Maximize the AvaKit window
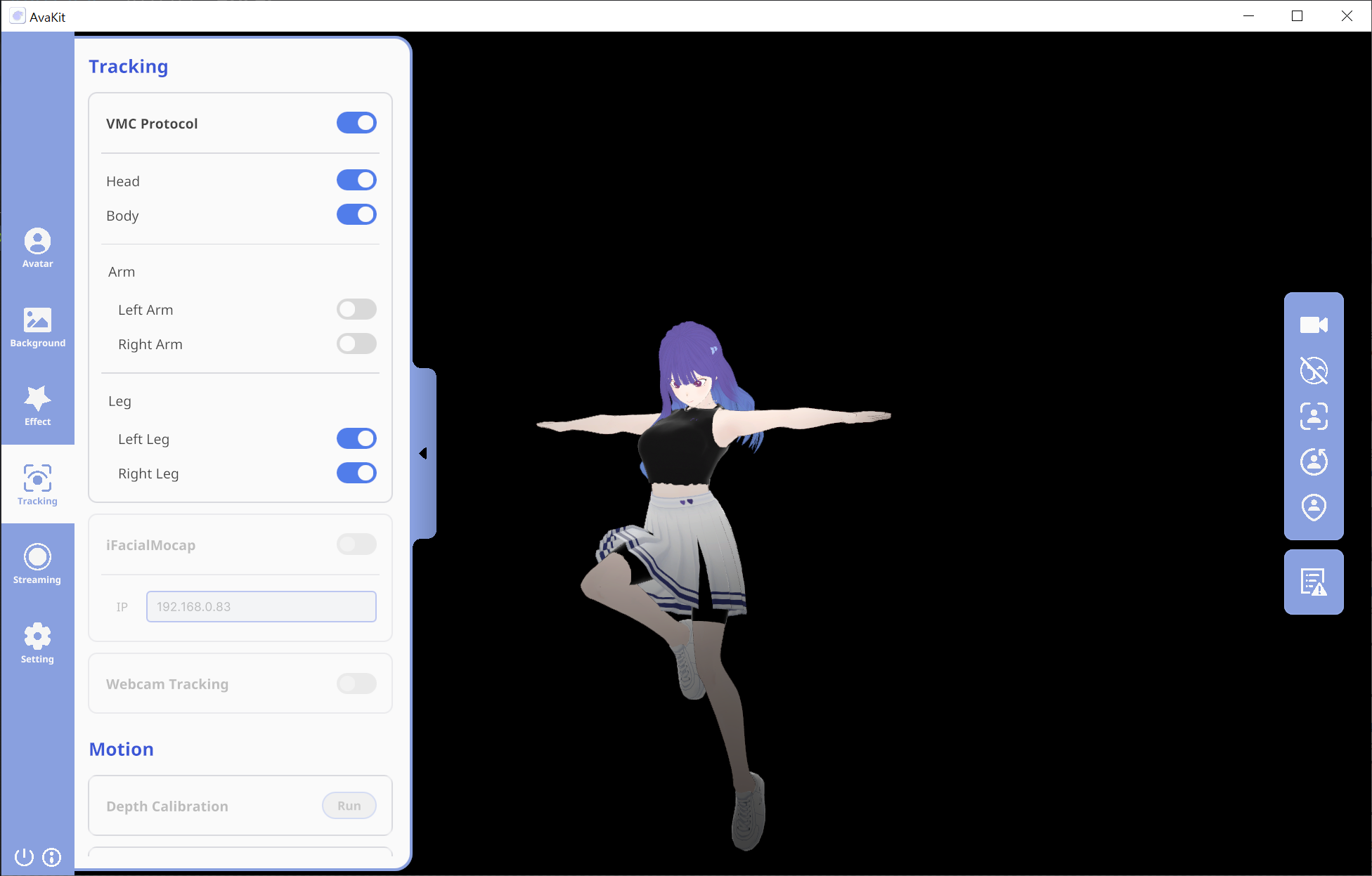 [x=1297, y=16]
